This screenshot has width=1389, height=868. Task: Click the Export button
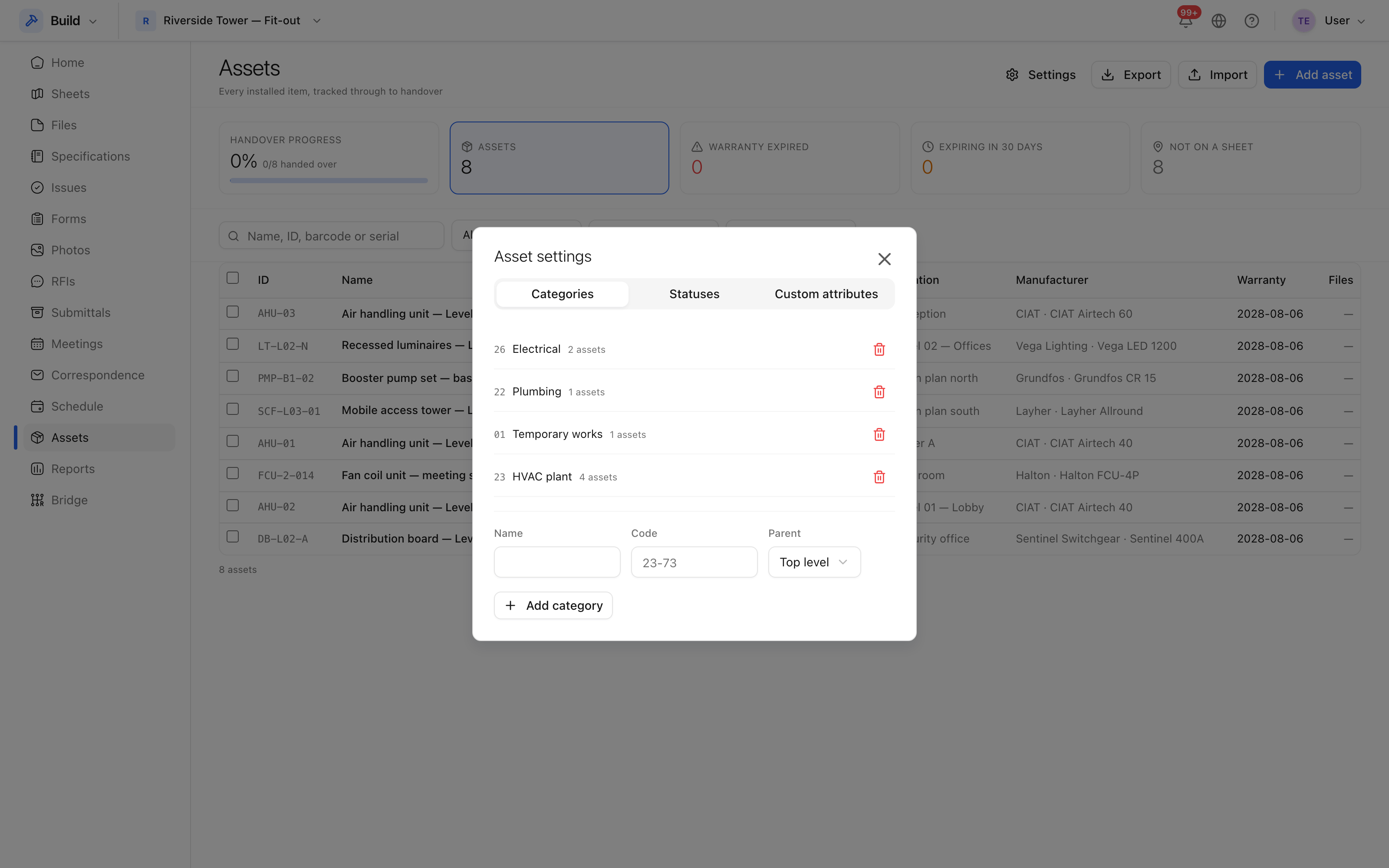[1130, 75]
